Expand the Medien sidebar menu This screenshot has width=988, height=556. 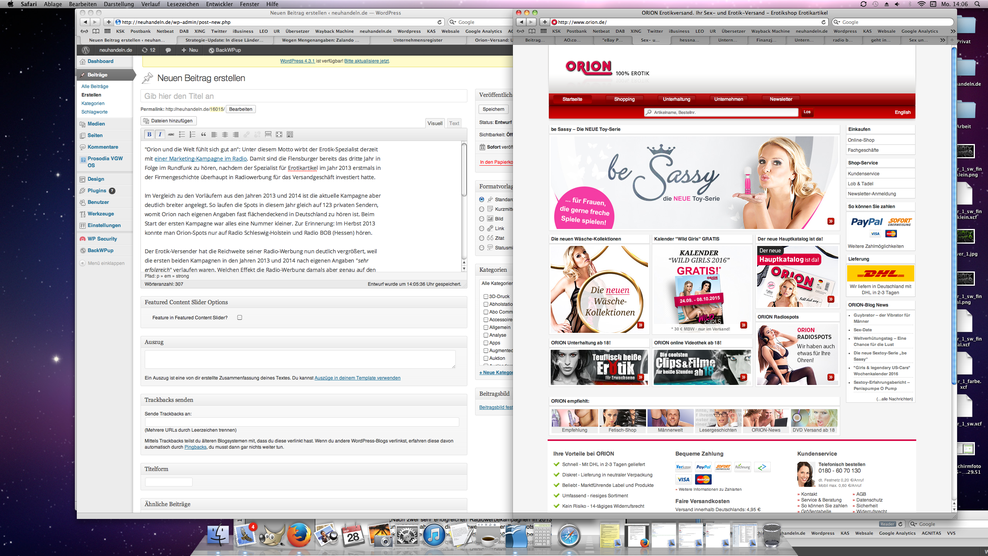click(96, 124)
